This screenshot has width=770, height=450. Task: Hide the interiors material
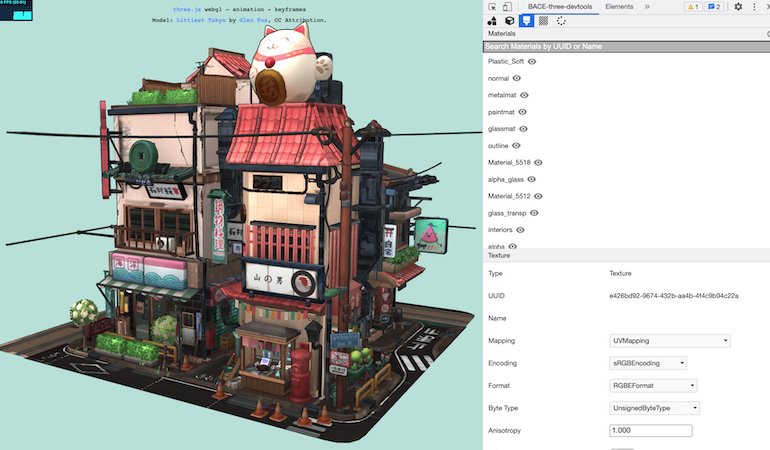(x=521, y=230)
